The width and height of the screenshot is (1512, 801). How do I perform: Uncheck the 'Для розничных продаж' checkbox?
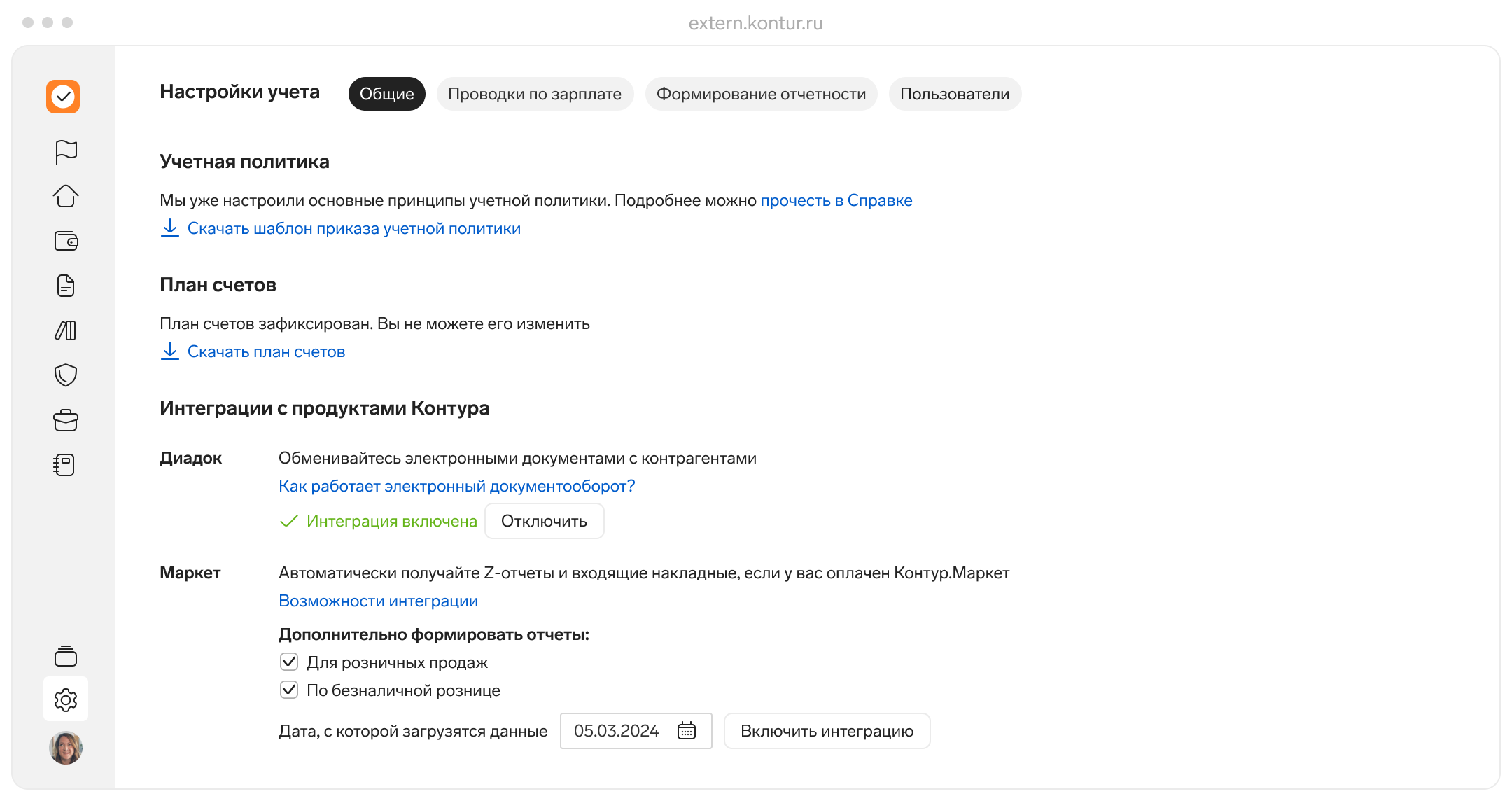pos(289,662)
